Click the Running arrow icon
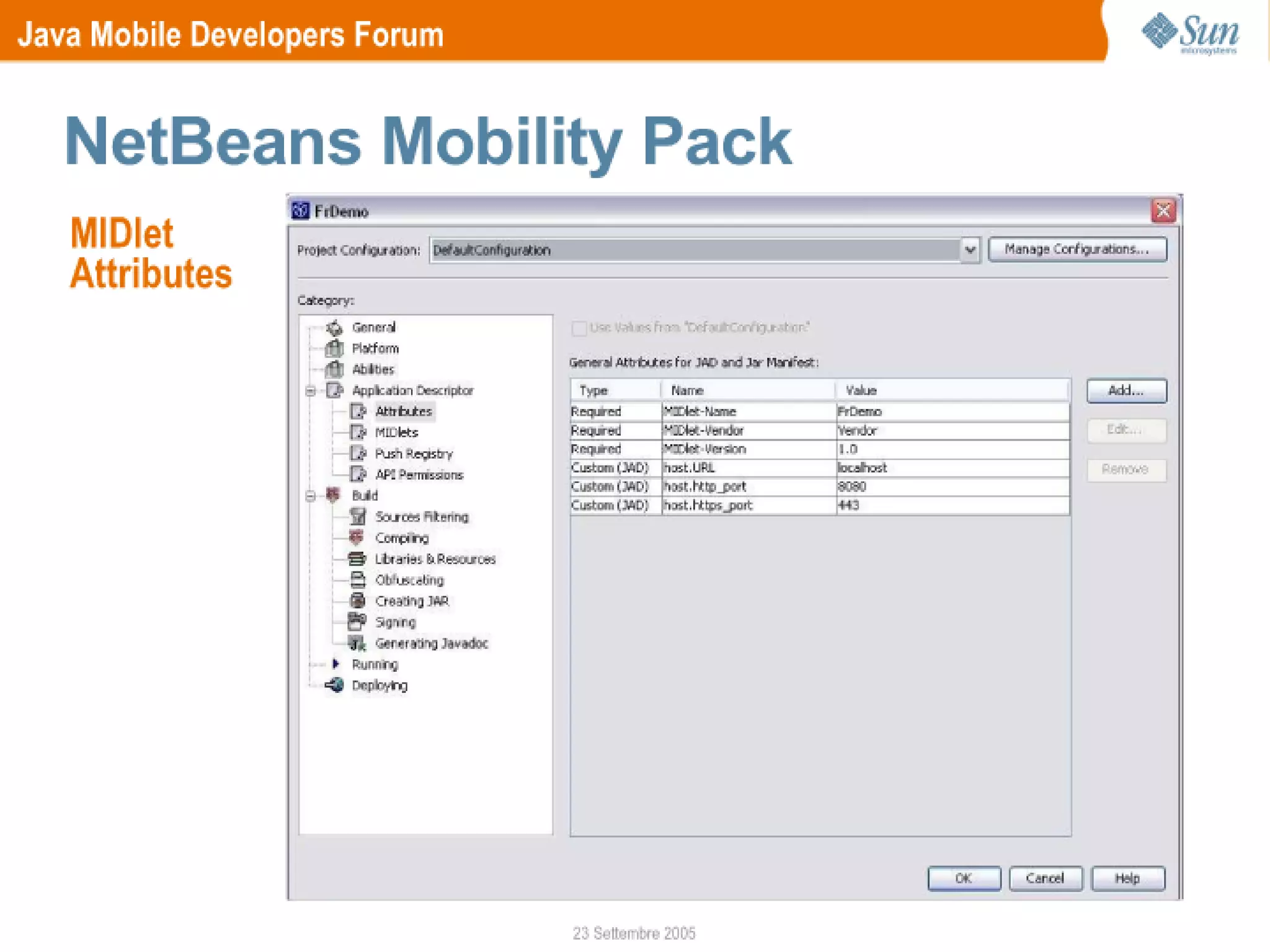Viewport: 1270px width, 952px height. [335, 664]
